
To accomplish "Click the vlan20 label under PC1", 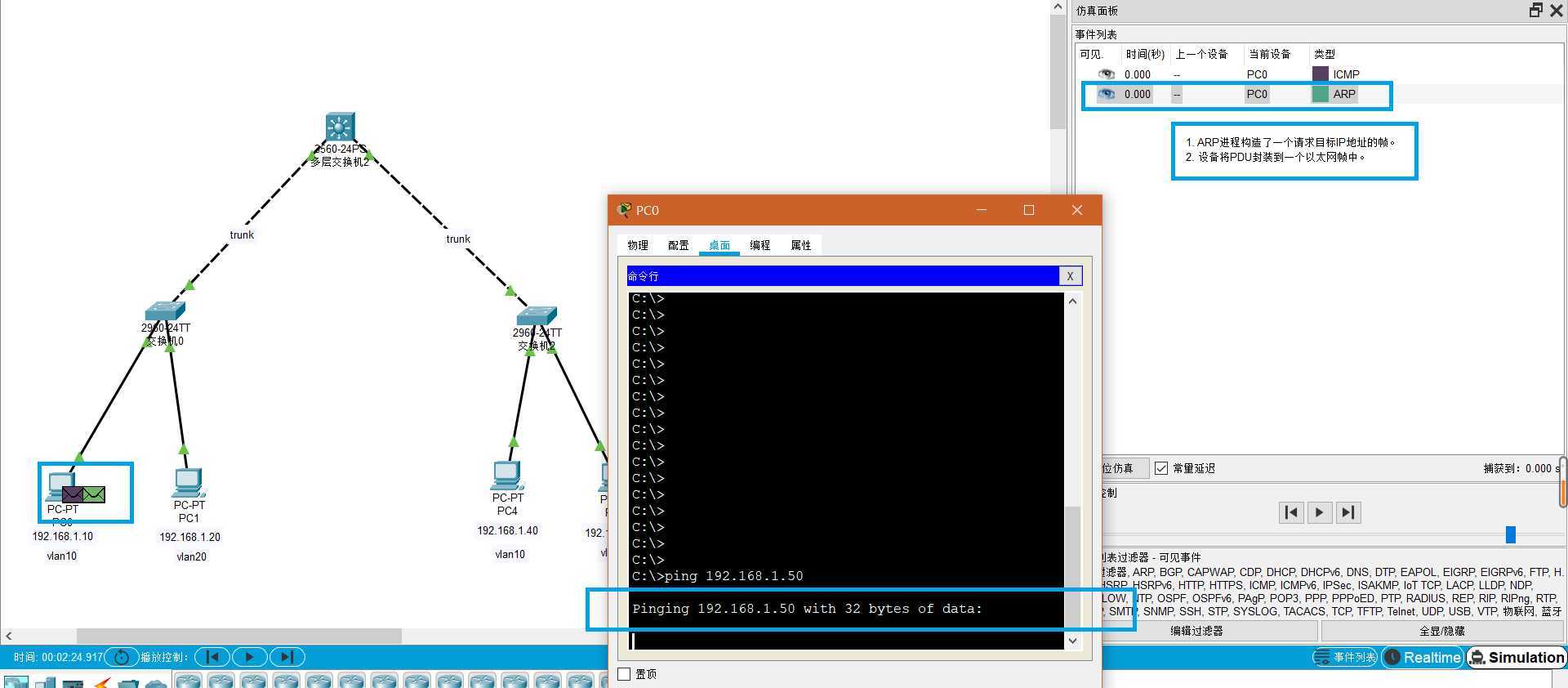I will 192,556.
